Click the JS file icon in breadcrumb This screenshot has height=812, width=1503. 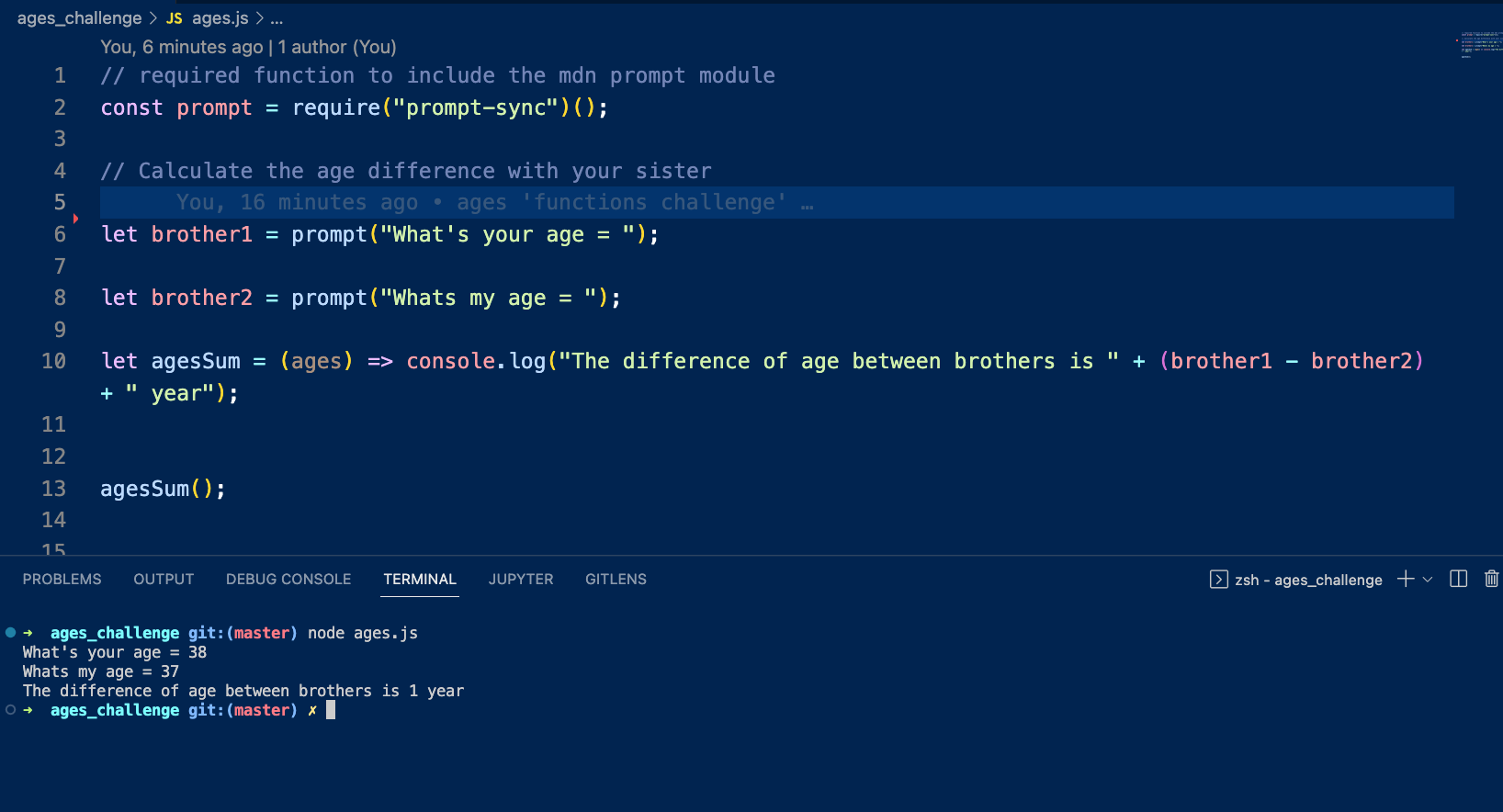click(x=175, y=18)
